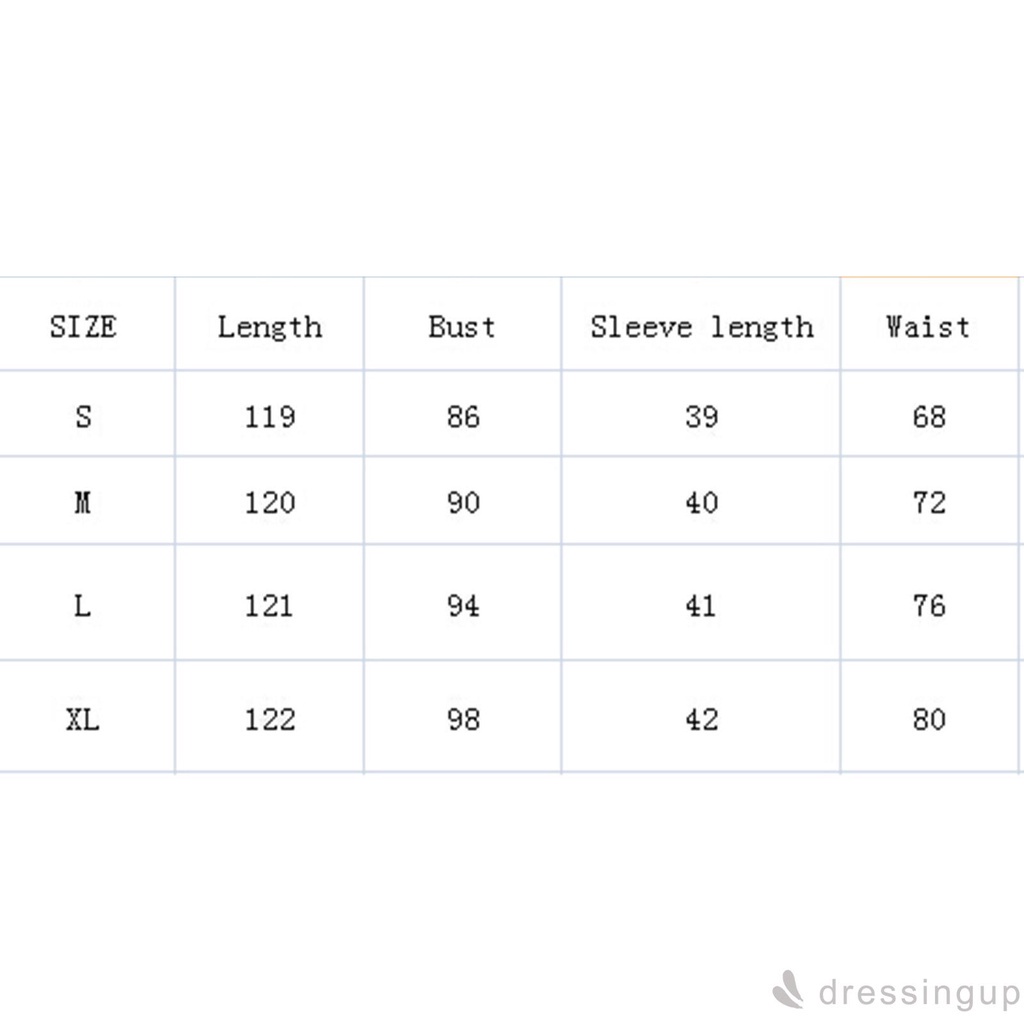Click waist value 72 in M row
Screen dimensions: 1024x1024
929,502
